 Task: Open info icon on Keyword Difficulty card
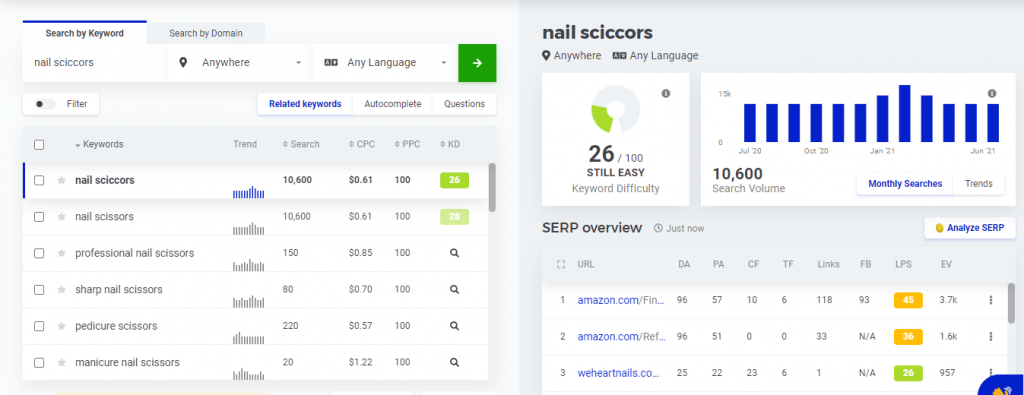(x=666, y=94)
